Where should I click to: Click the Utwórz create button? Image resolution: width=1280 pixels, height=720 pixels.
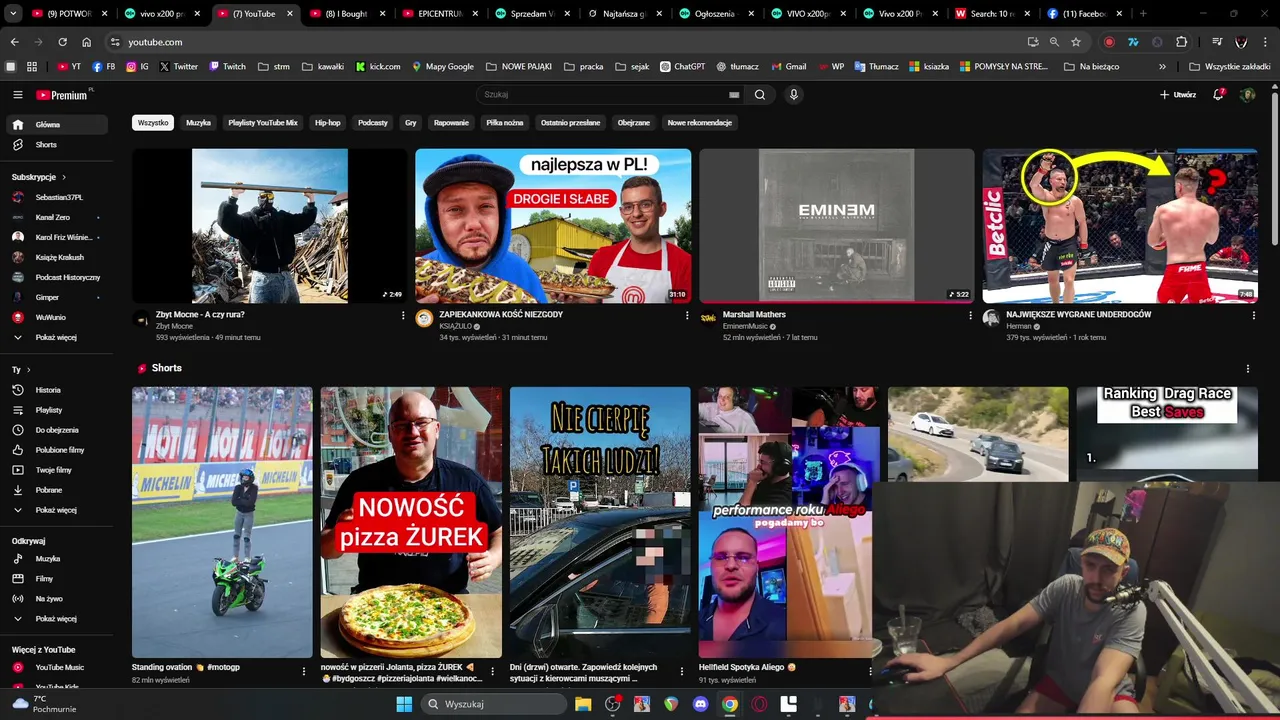click(x=1178, y=95)
